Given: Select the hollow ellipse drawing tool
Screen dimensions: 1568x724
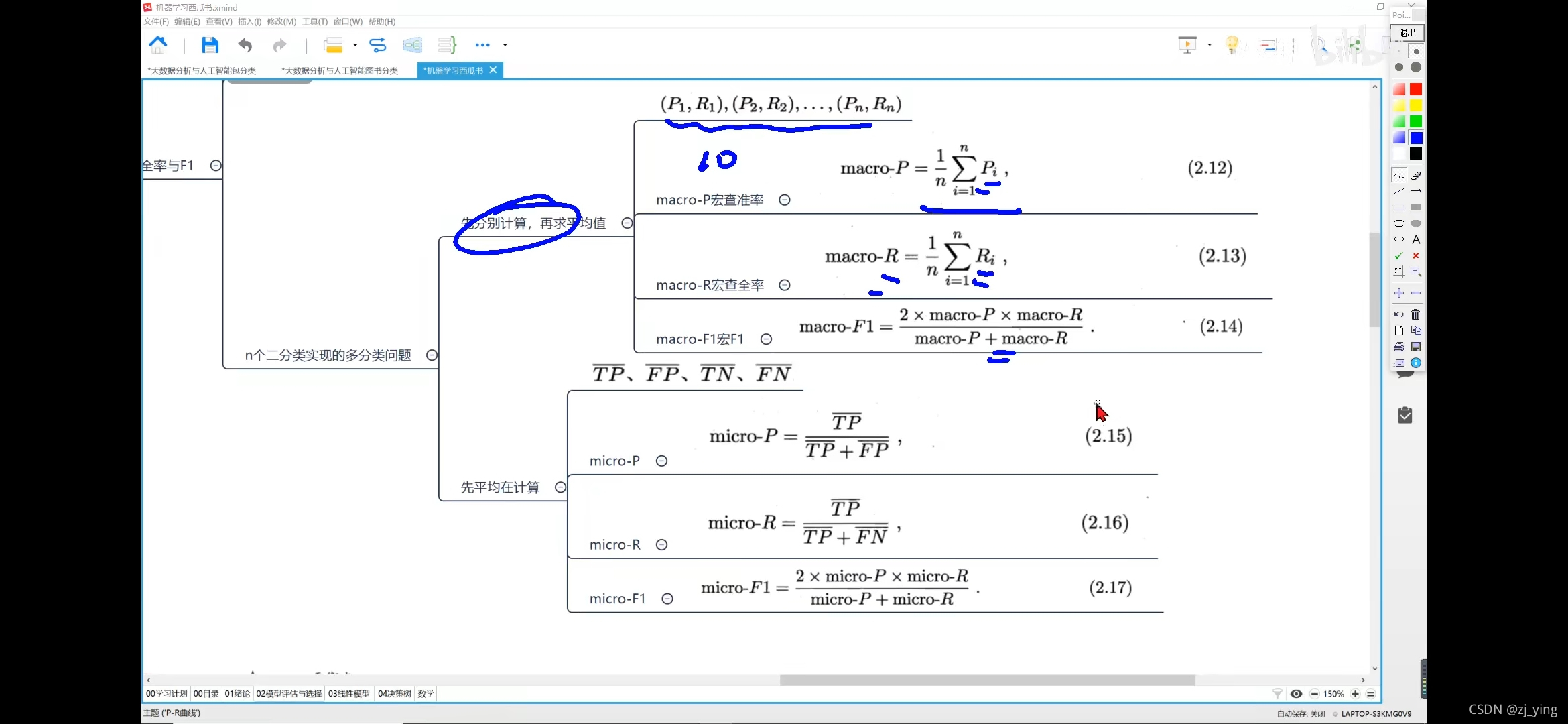Looking at the screenshot, I should (x=1399, y=223).
